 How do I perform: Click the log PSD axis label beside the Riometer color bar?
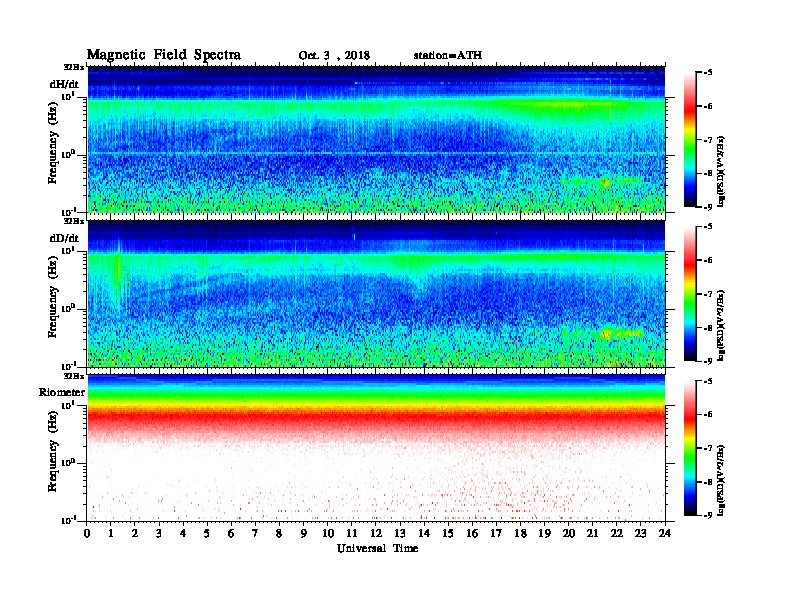coord(721,480)
